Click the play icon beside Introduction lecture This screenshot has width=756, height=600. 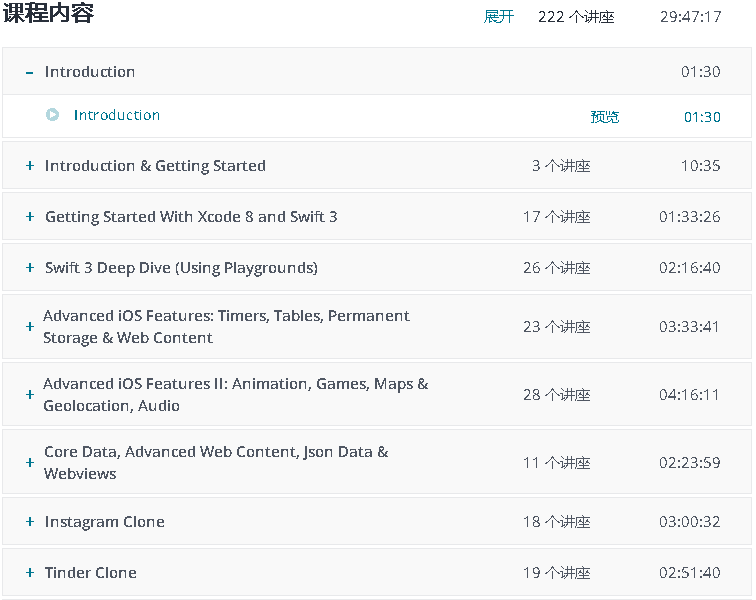point(53,115)
